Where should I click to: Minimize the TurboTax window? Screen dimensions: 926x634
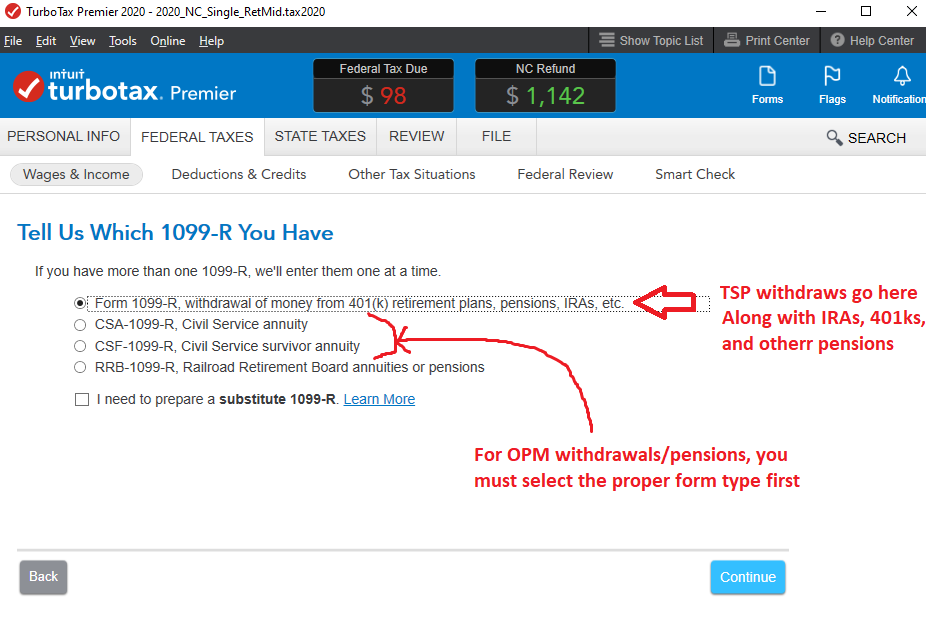click(821, 11)
